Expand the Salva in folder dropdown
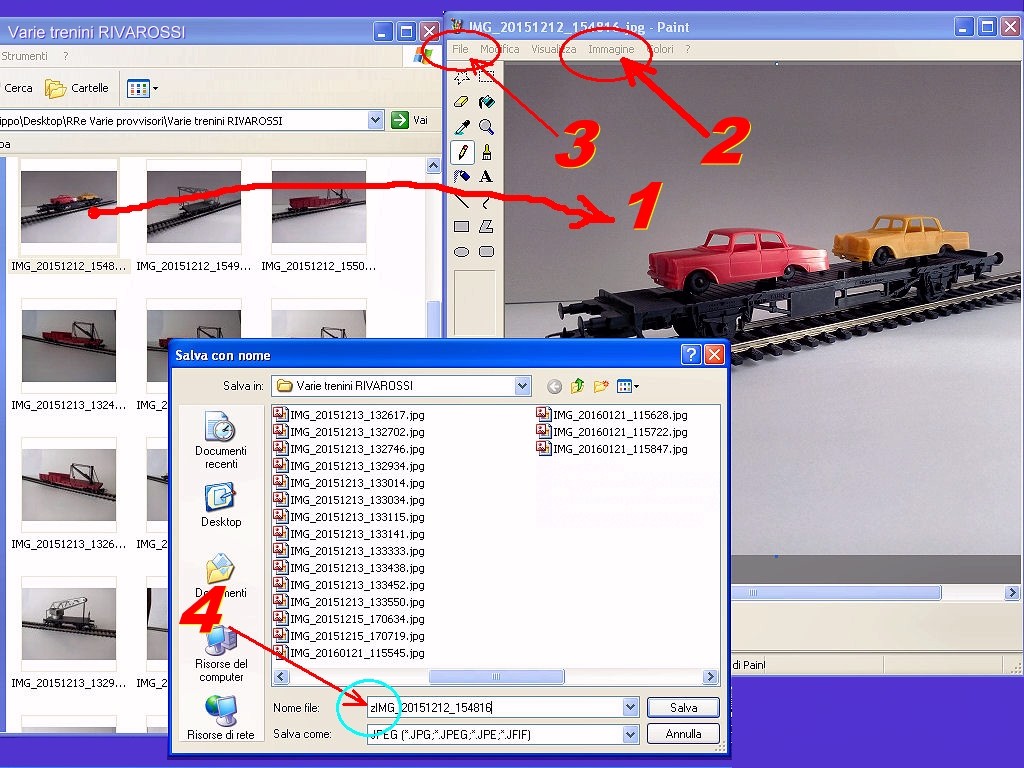1024x768 pixels. [522, 386]
